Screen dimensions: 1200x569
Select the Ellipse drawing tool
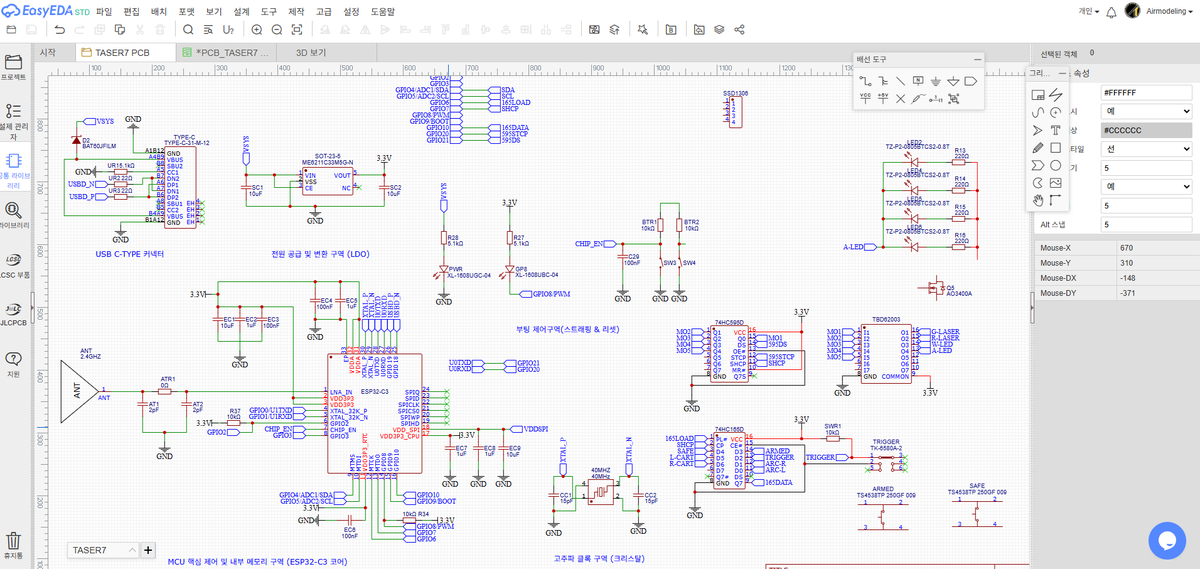click(x=1055, y=165)
